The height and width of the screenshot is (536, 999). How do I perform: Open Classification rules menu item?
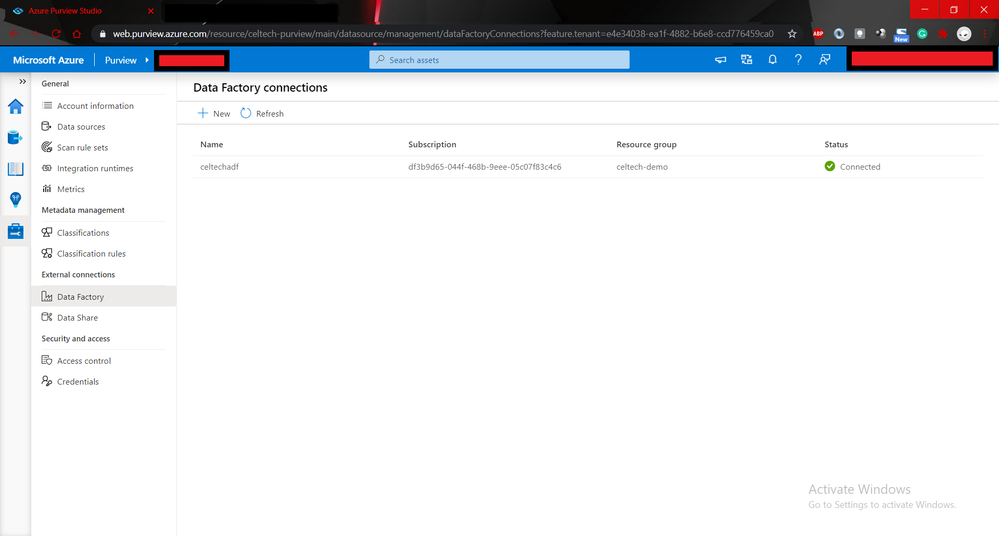click(91, 254)
